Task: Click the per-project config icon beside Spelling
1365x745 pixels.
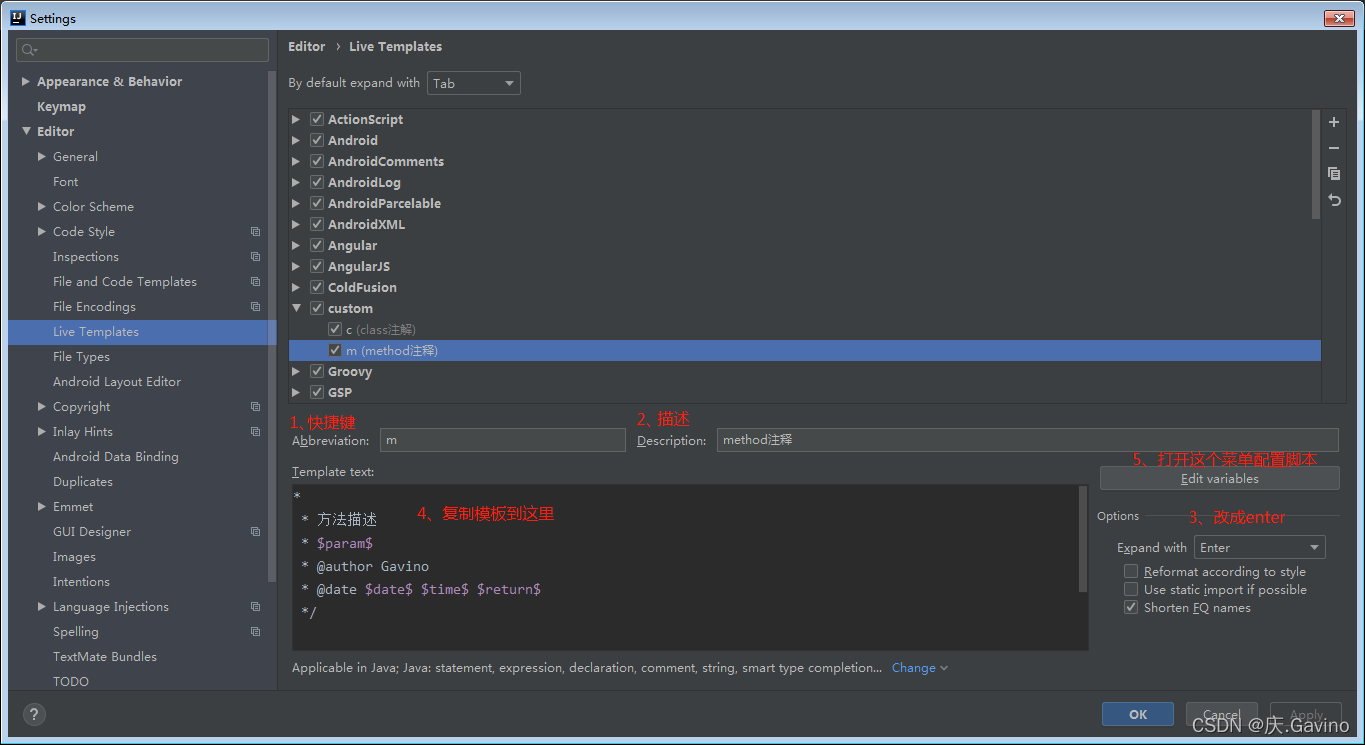Action: 255,631
